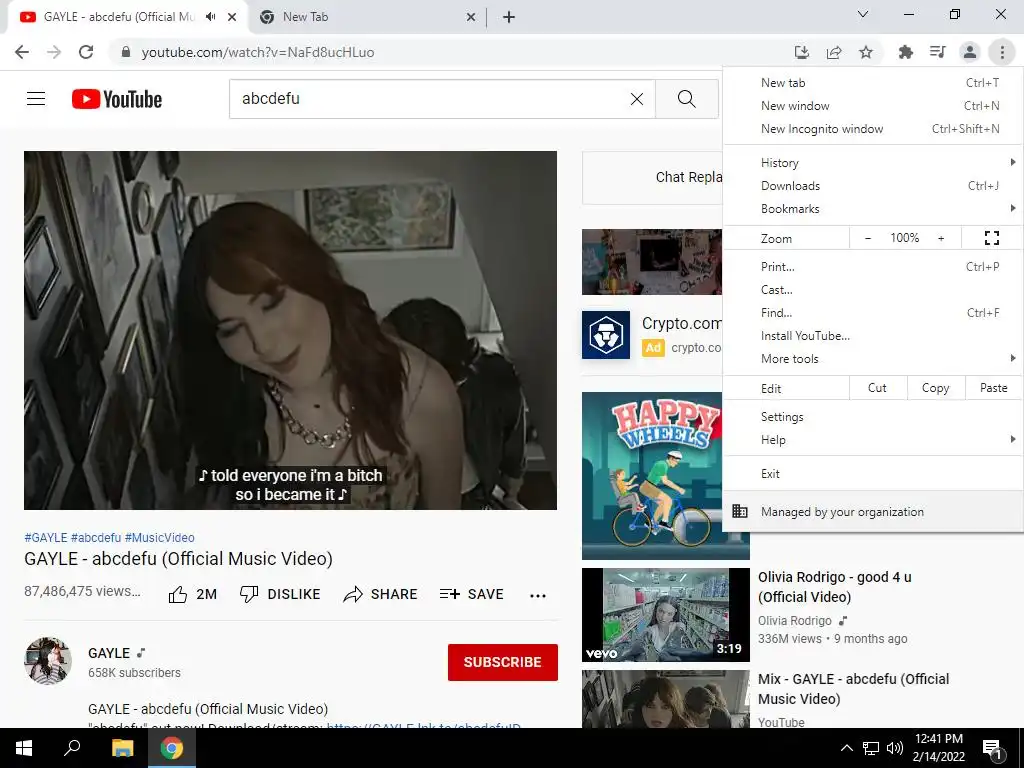This screenshot has height=768, width=1024.
Task: Exit Chrome via the menu
Action: click(873, 473)
